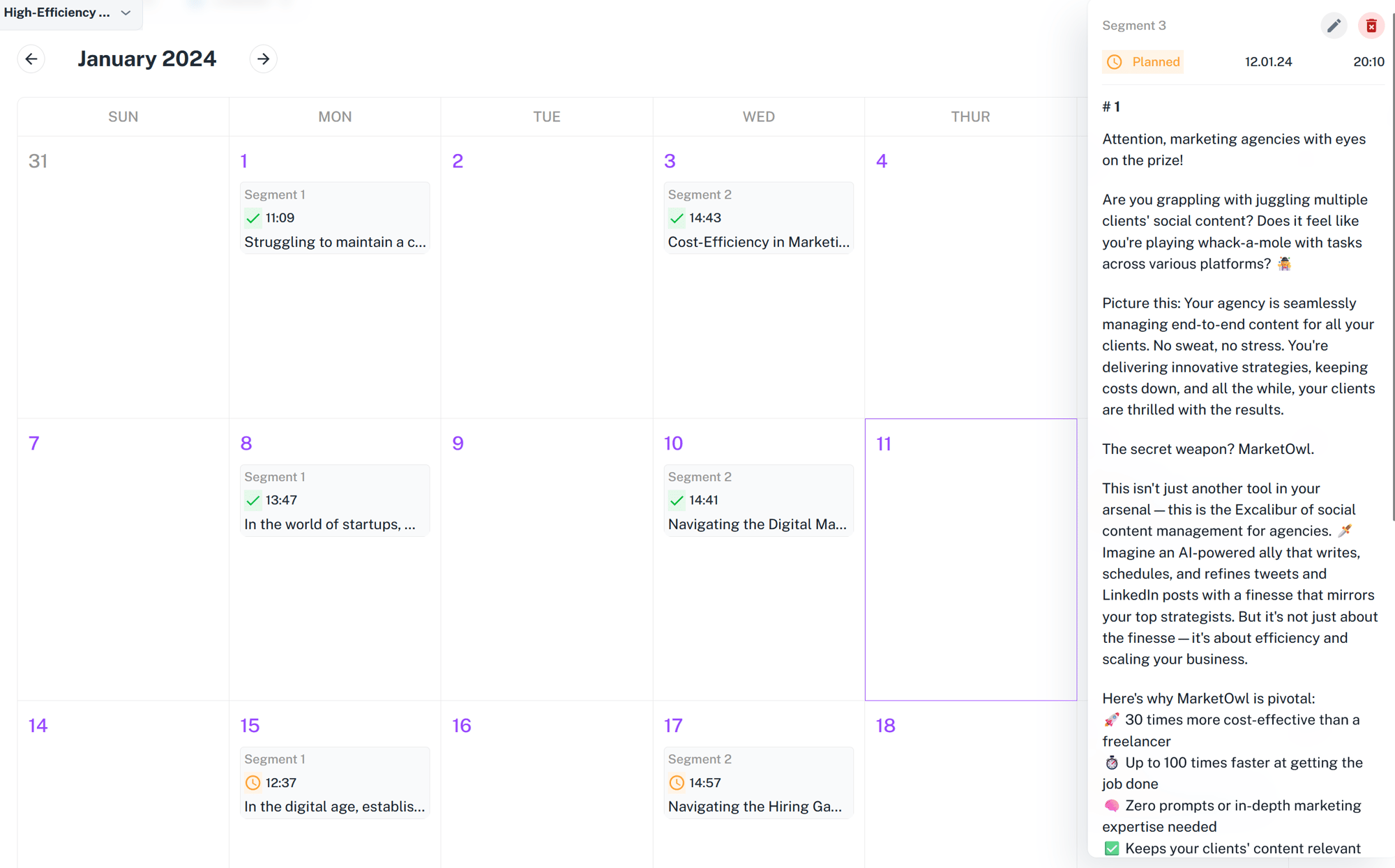
Task: Click the January 2024 heading
Action: 147,59
